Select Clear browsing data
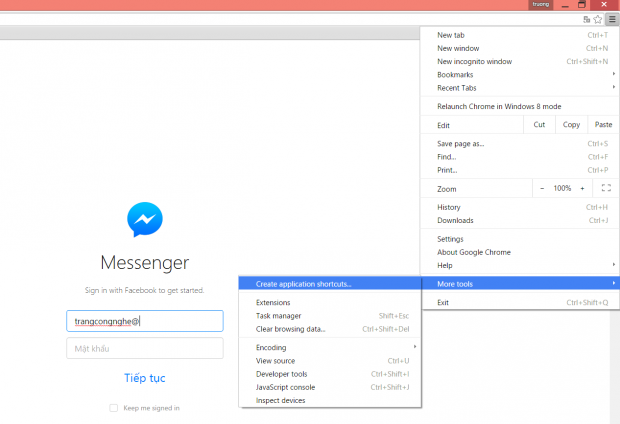 (x=330, y=329)
